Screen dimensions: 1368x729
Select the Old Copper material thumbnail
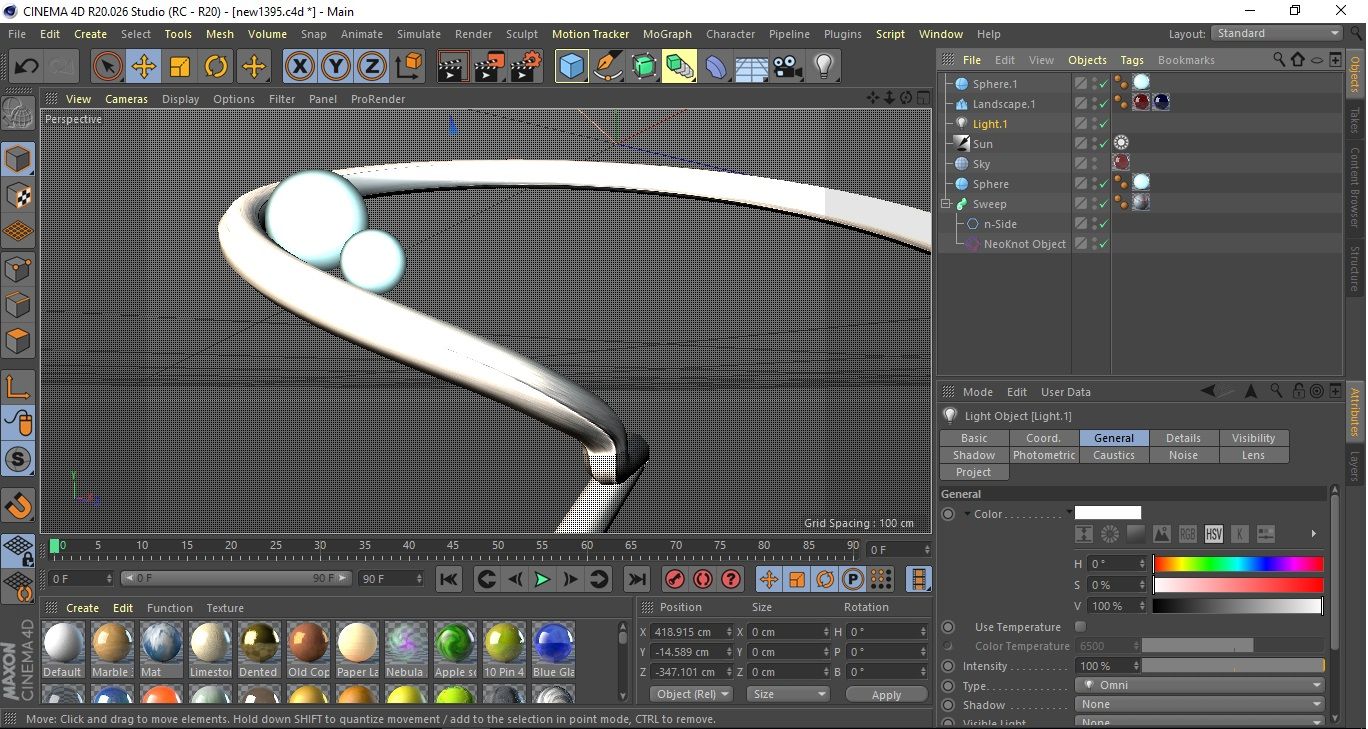[309, 649]
